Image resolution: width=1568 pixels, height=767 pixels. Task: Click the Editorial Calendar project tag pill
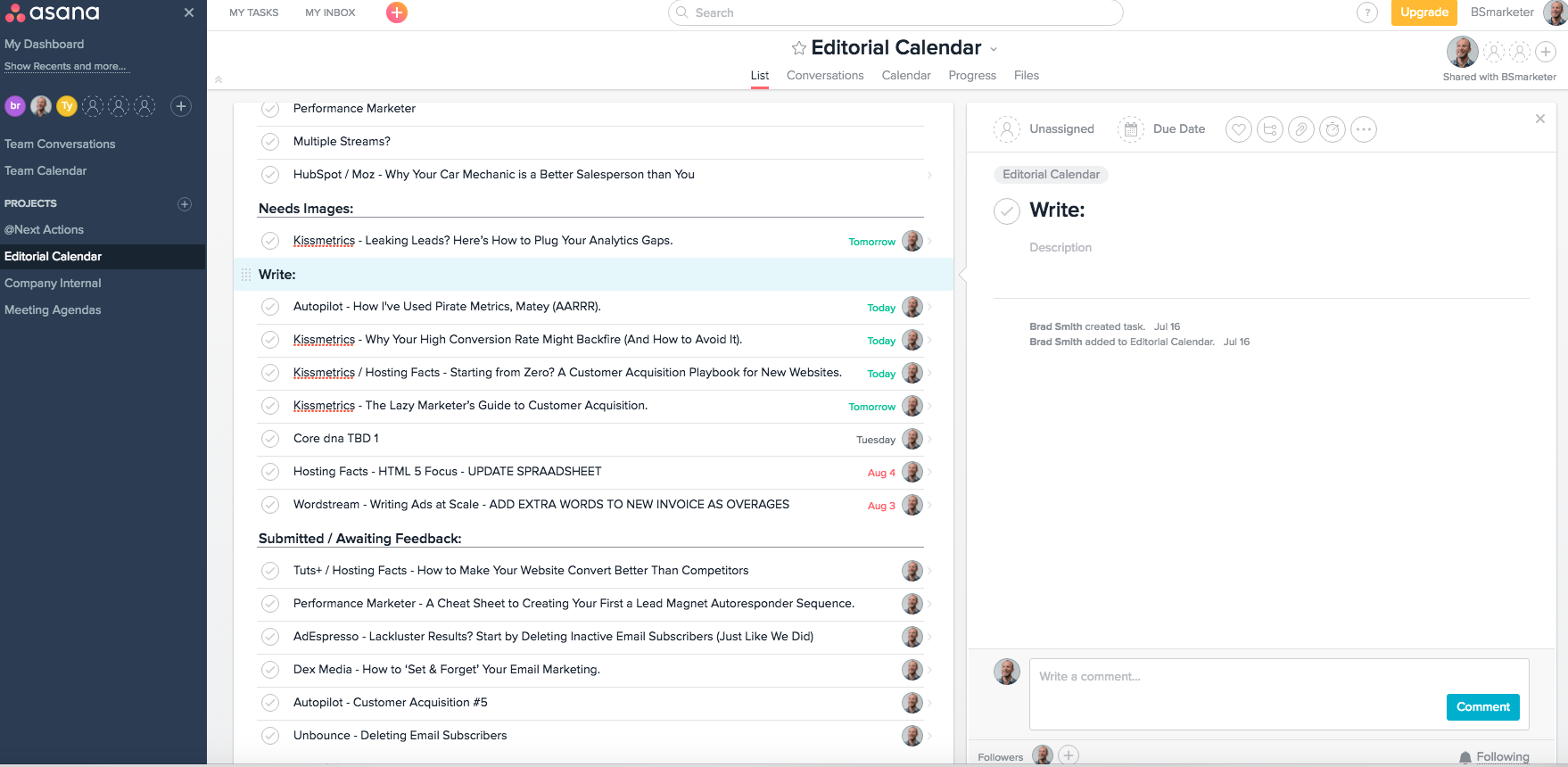pyautogui.click(x=1051, y=175)
